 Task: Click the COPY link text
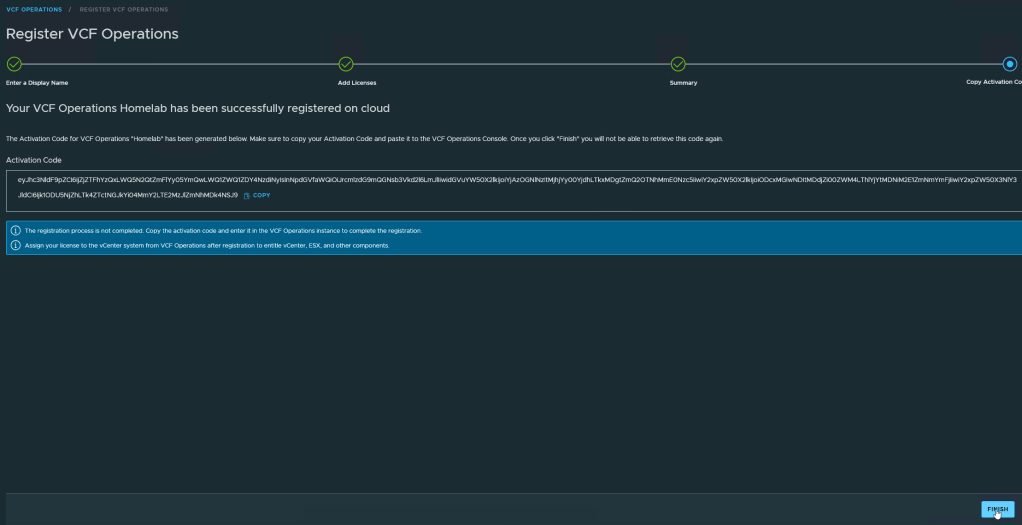pyautogui.click(x=262, y=195)
